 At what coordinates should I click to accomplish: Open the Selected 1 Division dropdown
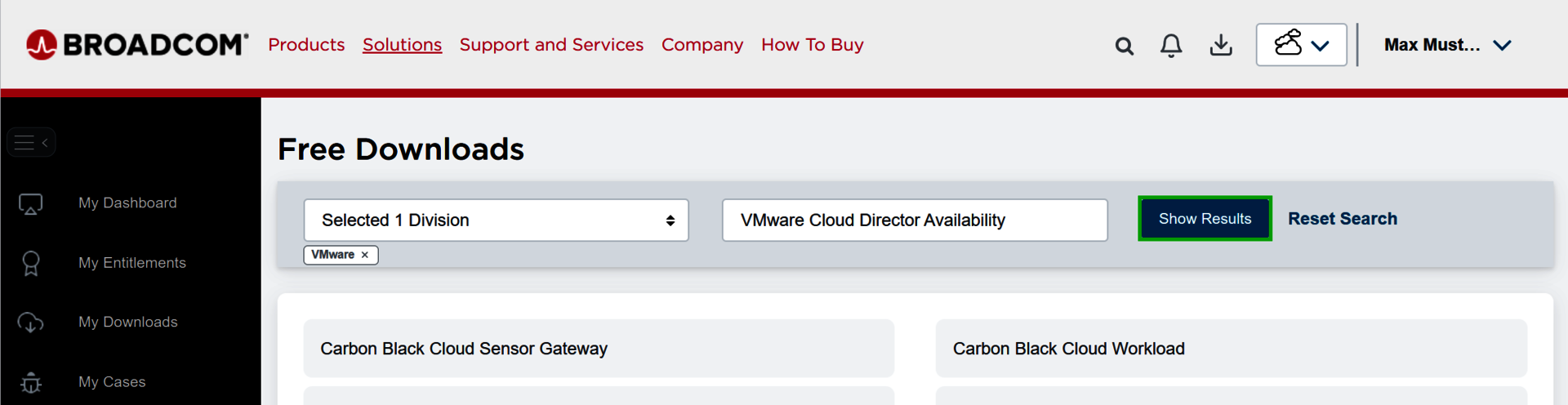point(496,220)
